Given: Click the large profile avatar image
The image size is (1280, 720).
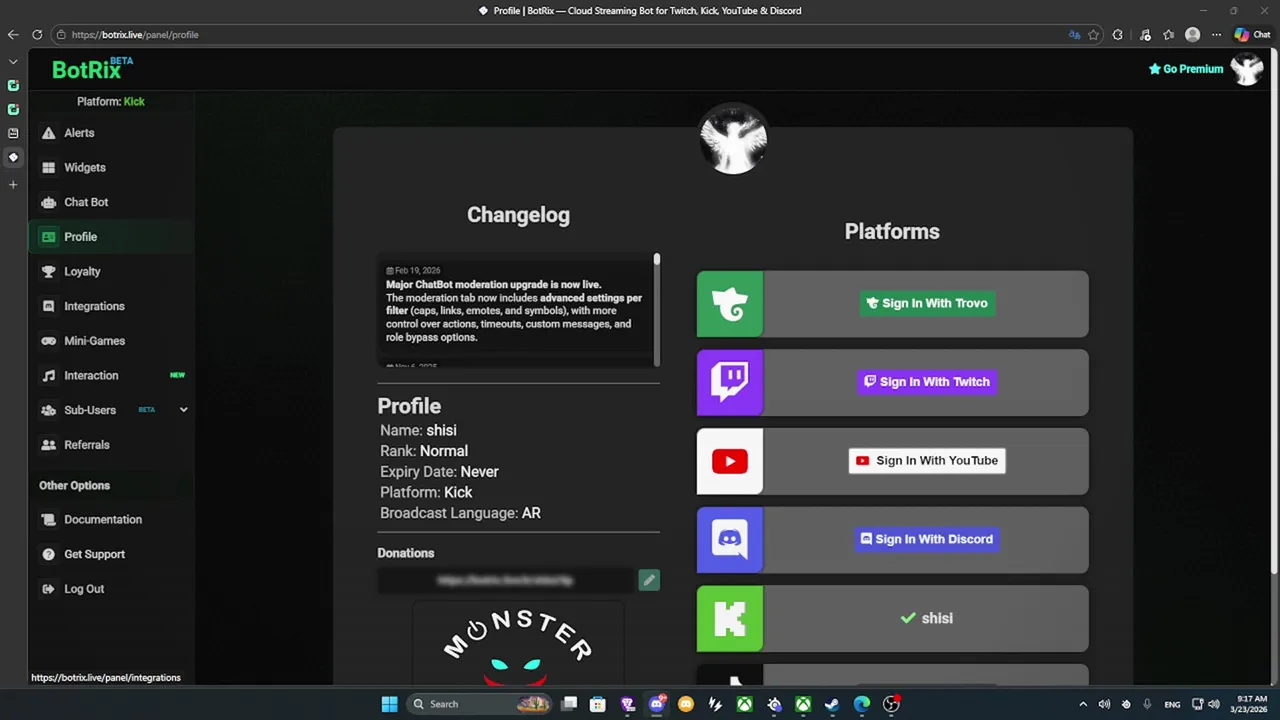Looking at the screenshot, I should click(x=733, y=141).
